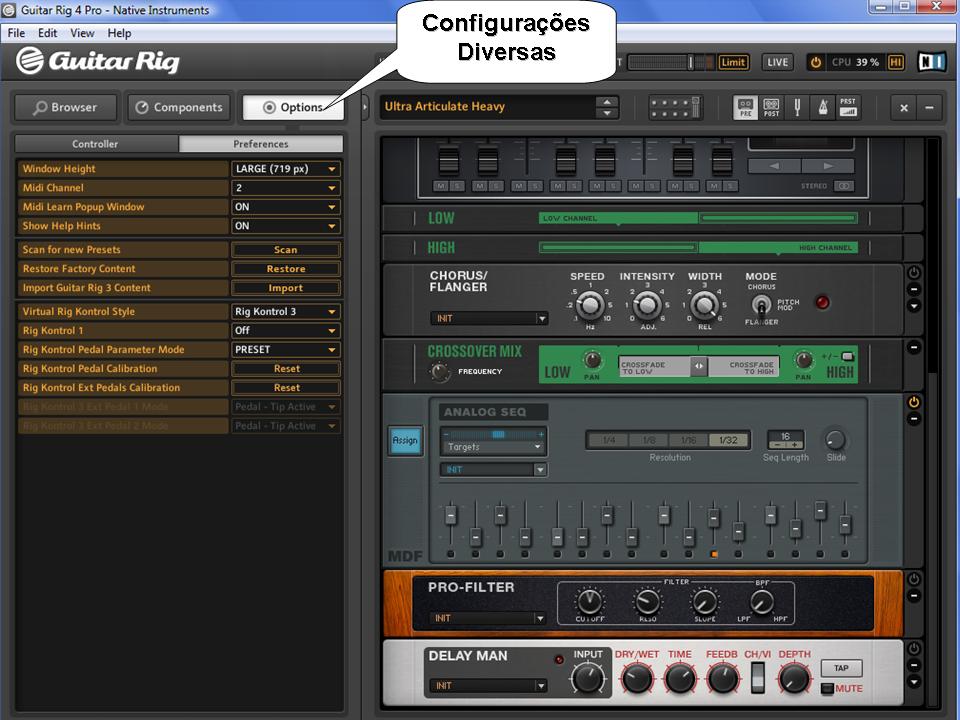Click the Analog Seq Assign button
Viewport: 960px width, 720px height.
[x=405, y=440]
